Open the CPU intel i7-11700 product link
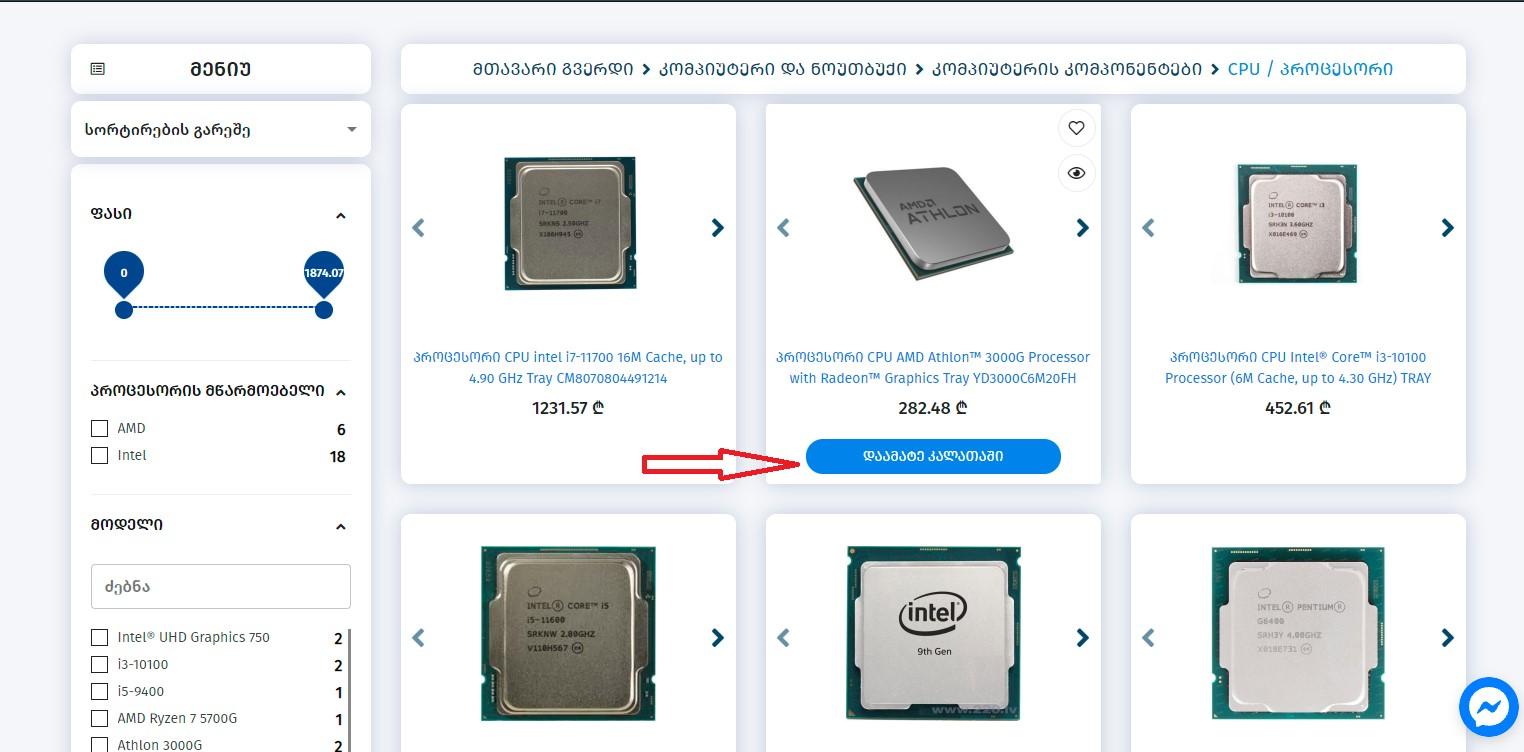This screenshot has height=752, width=1524. [568, 367]
